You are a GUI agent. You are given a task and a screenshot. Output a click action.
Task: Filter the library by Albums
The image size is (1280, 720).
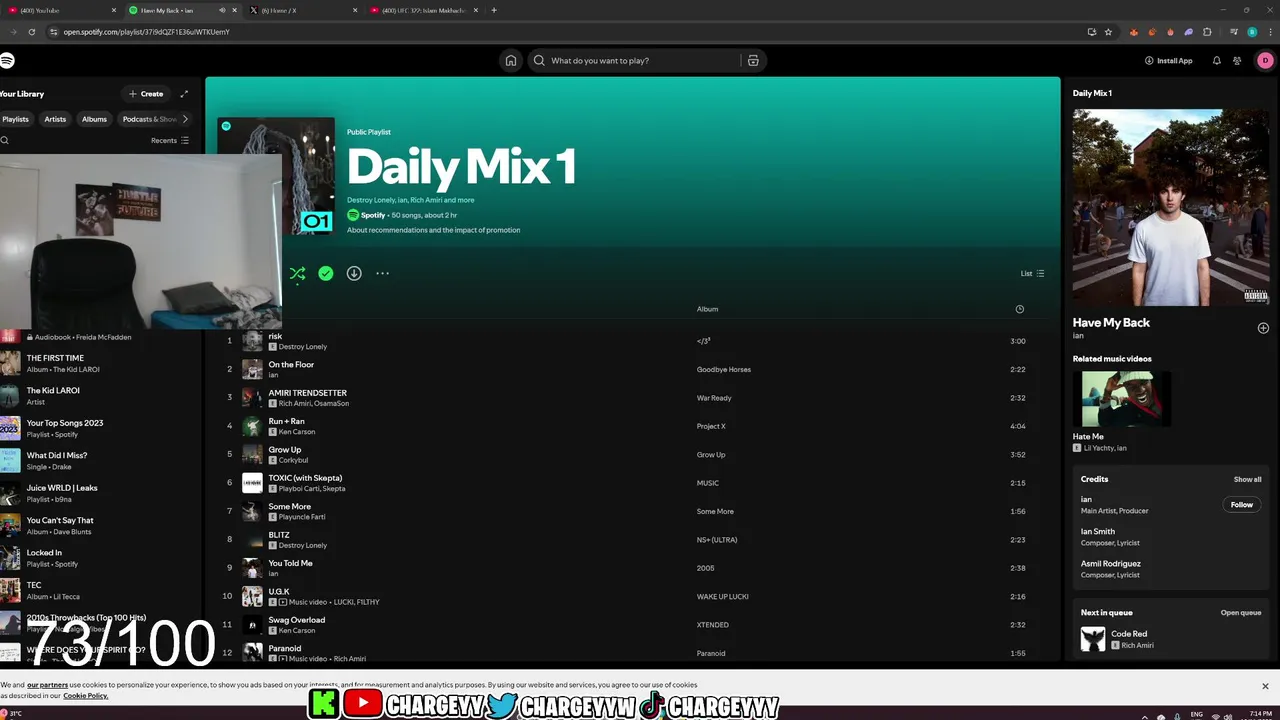94,119
